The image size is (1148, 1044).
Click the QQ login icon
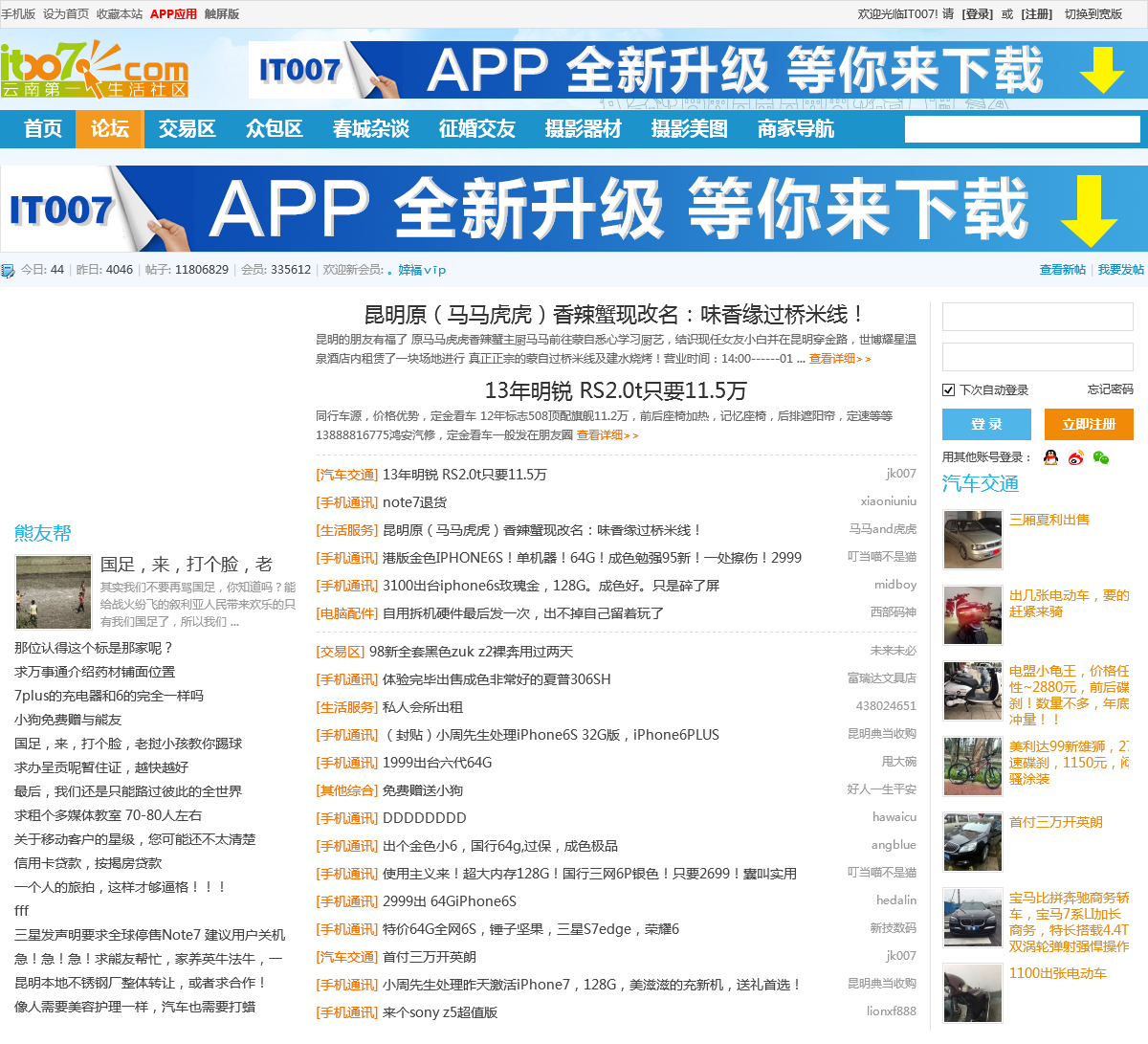(x=1050, y=457)
